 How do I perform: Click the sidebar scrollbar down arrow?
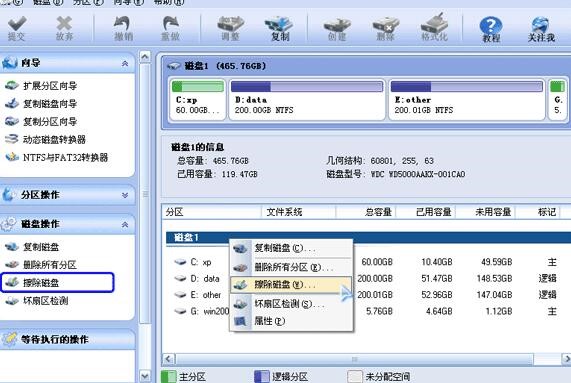point(145,376)
